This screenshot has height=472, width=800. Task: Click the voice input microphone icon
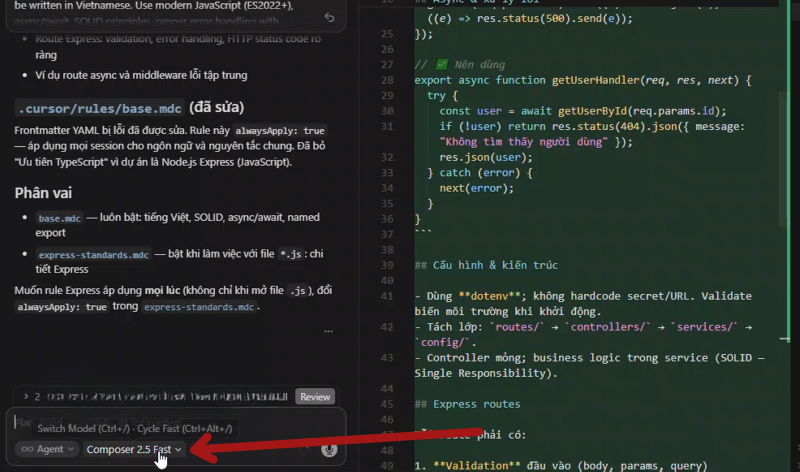coord(329,449)
